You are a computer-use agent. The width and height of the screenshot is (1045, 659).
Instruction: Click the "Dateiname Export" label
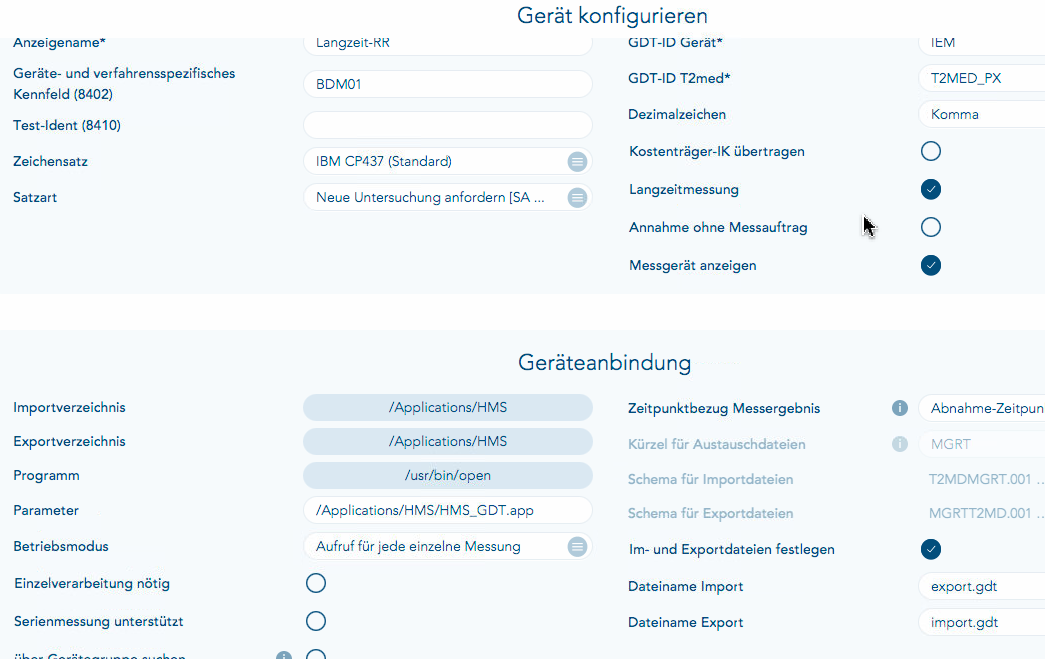pyautogui.click(x=685, y=622)
